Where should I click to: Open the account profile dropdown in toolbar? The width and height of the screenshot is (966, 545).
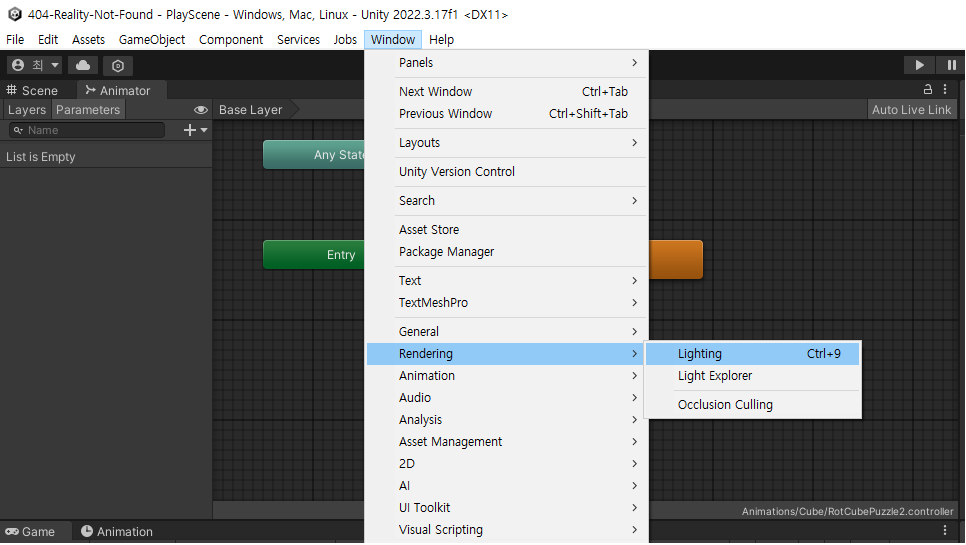coord(35,65)
